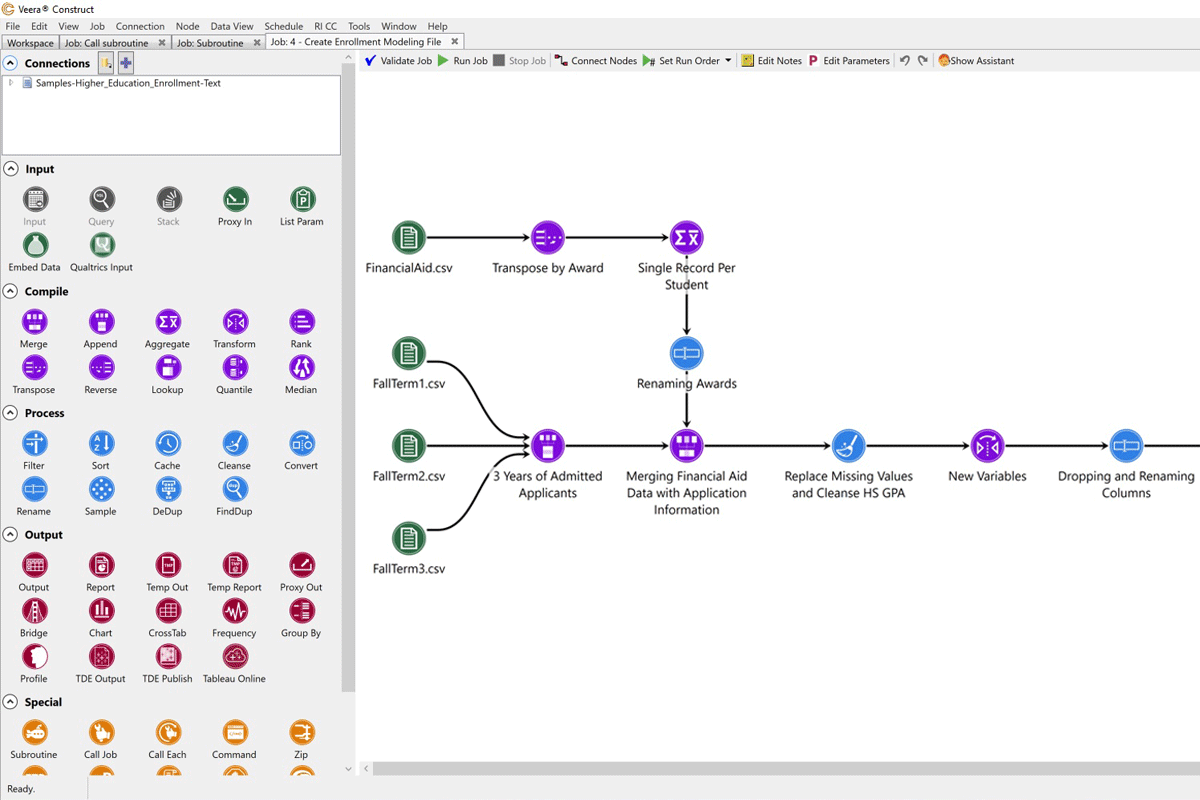
Task: Select the Filter node icon
Action: (34, 443)
